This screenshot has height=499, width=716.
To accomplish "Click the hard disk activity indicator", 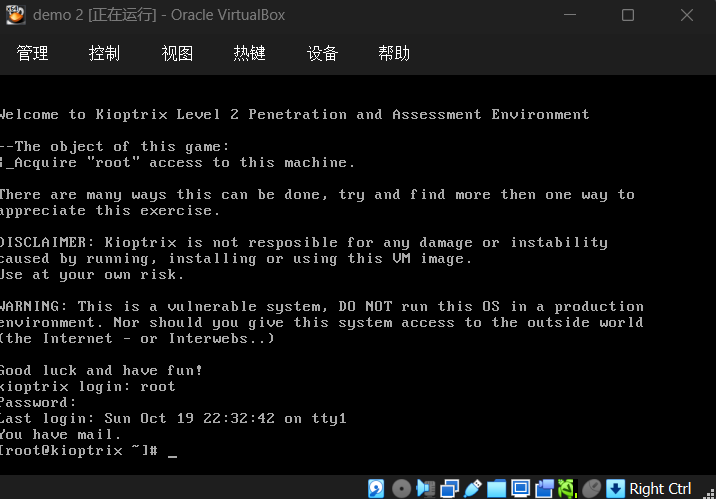I will [x=377, y=489].
